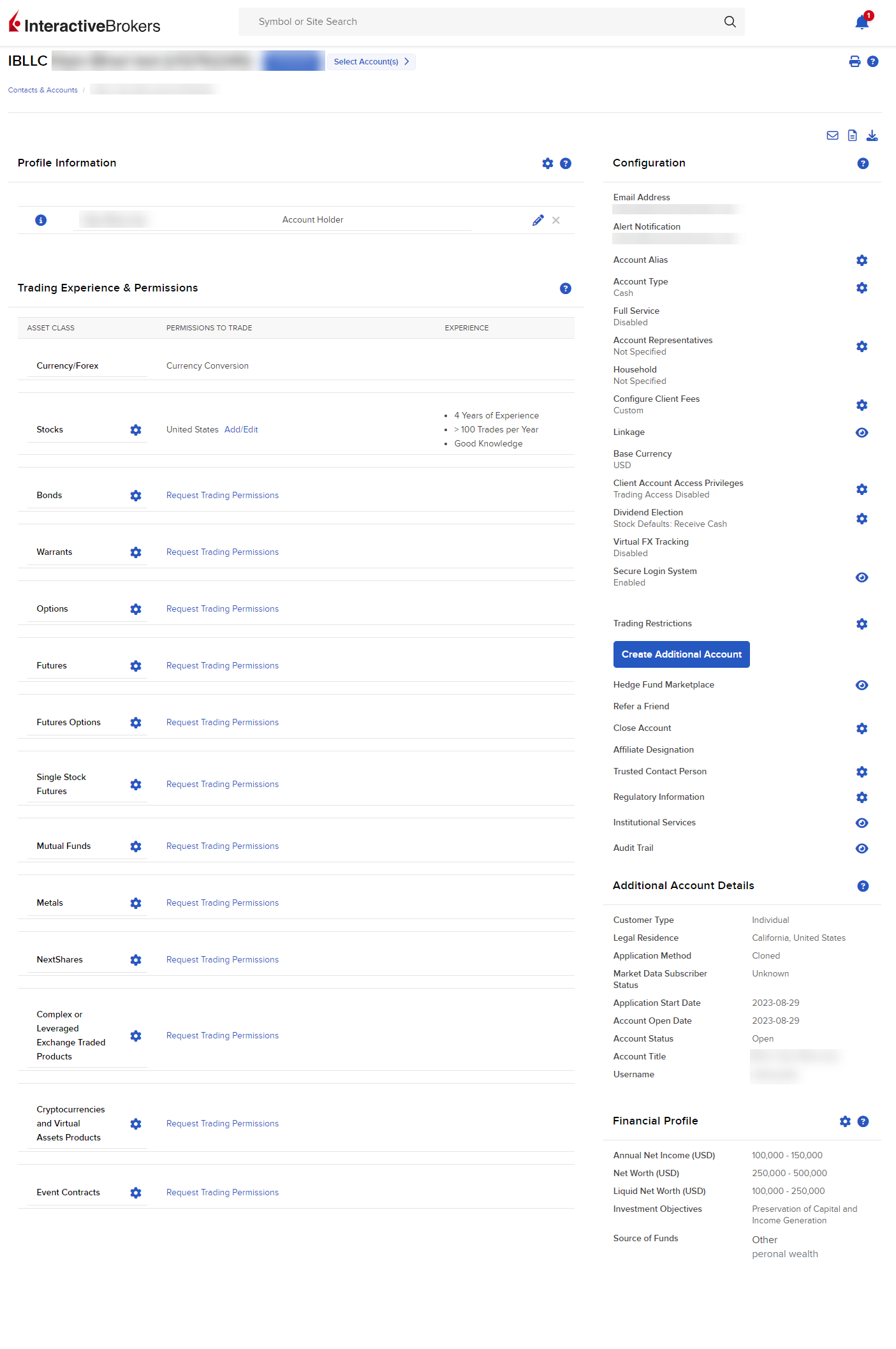Configure Single Stock Futures gear
Screen dimensions: 896x1349
coord(136,785)
